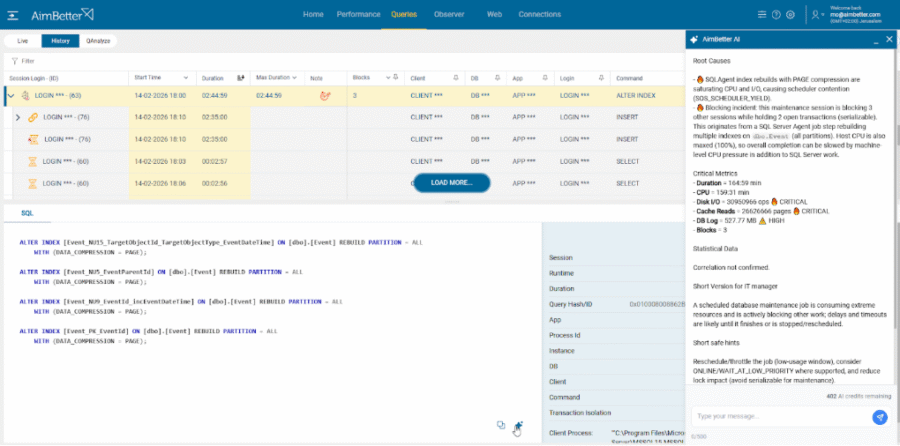Minimize the AimBetter AI panel
This screenshot has height=446, width=900.
(x=874, y=40)
